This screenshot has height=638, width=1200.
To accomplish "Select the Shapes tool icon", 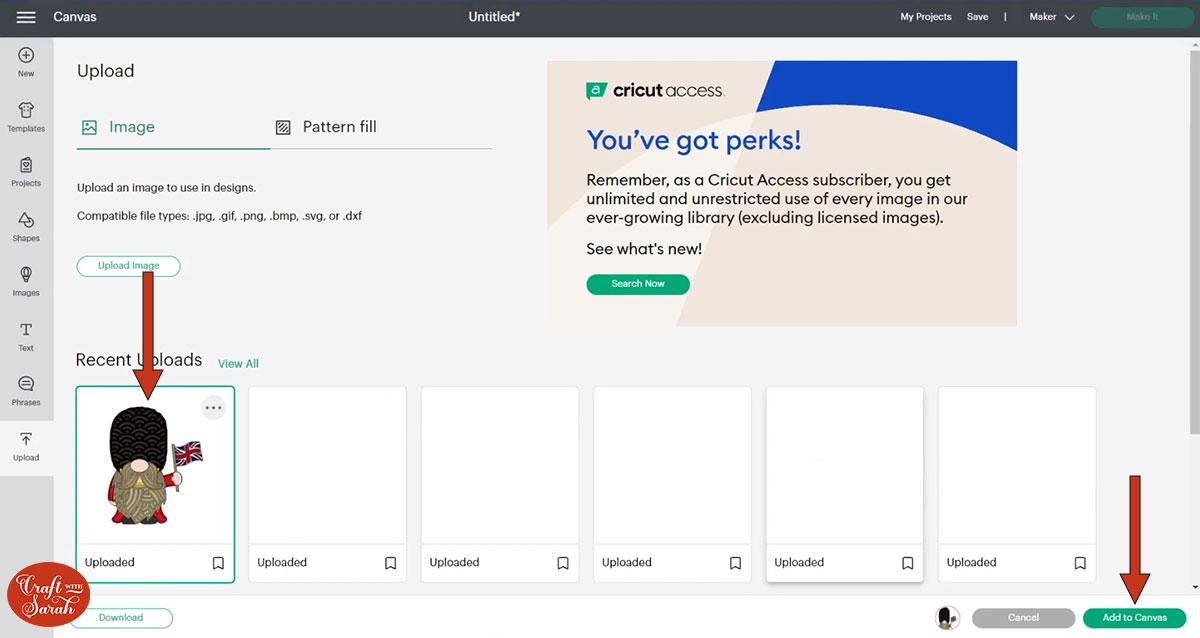I will [26, 221].
